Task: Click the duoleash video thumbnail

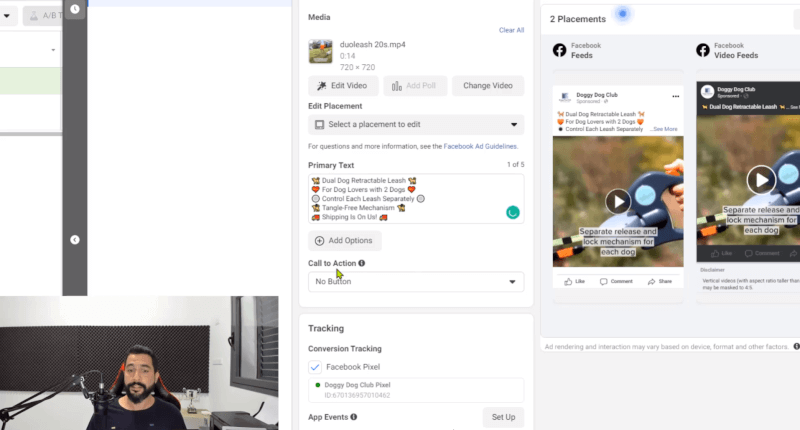Action: 320,52
